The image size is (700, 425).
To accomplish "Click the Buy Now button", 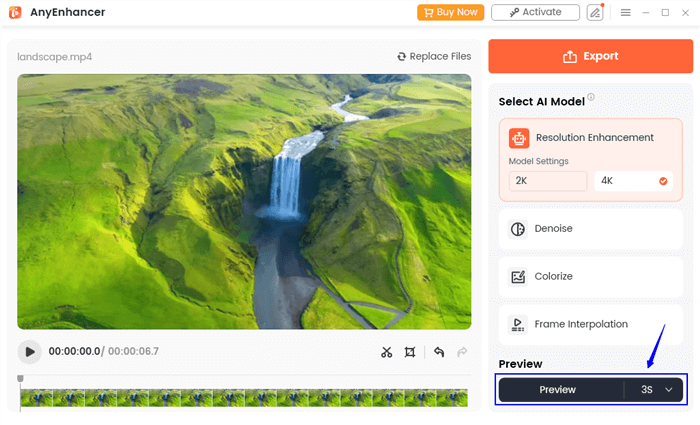I will tap(451, 12).
